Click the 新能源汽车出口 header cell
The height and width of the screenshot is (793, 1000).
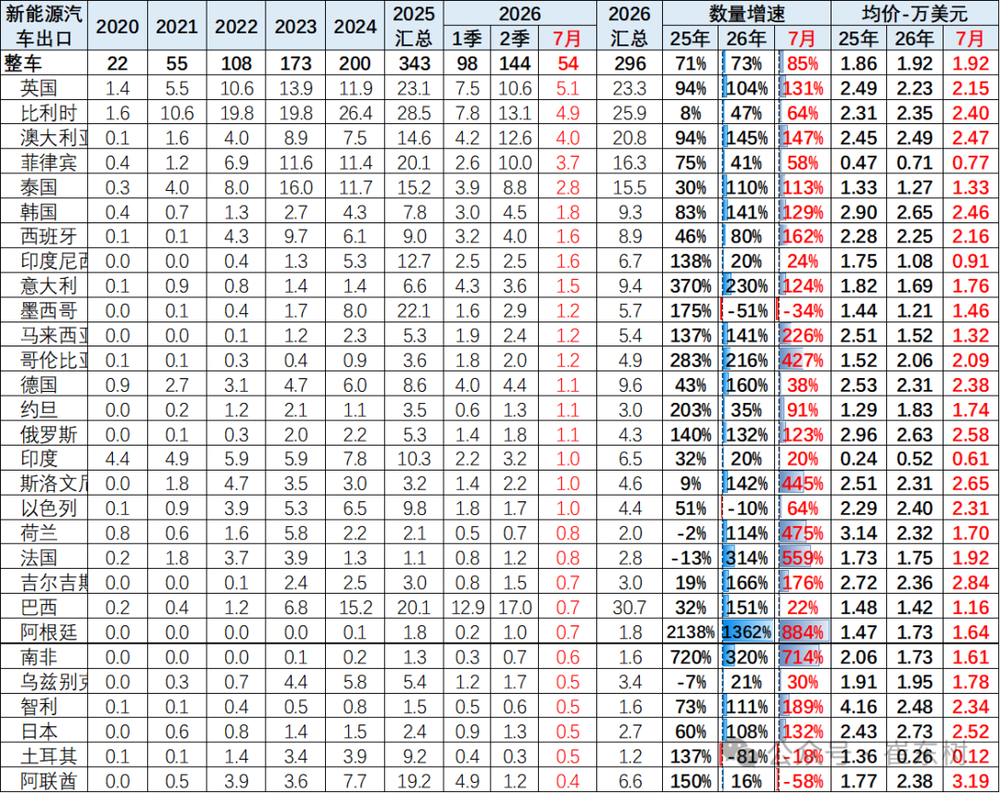pos(44,26)
